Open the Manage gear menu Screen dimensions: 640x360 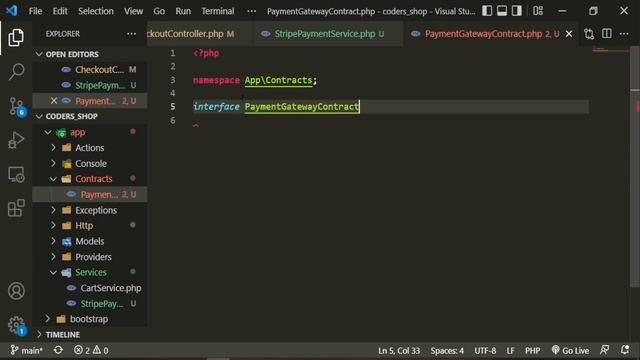click(x=16, y=325)
